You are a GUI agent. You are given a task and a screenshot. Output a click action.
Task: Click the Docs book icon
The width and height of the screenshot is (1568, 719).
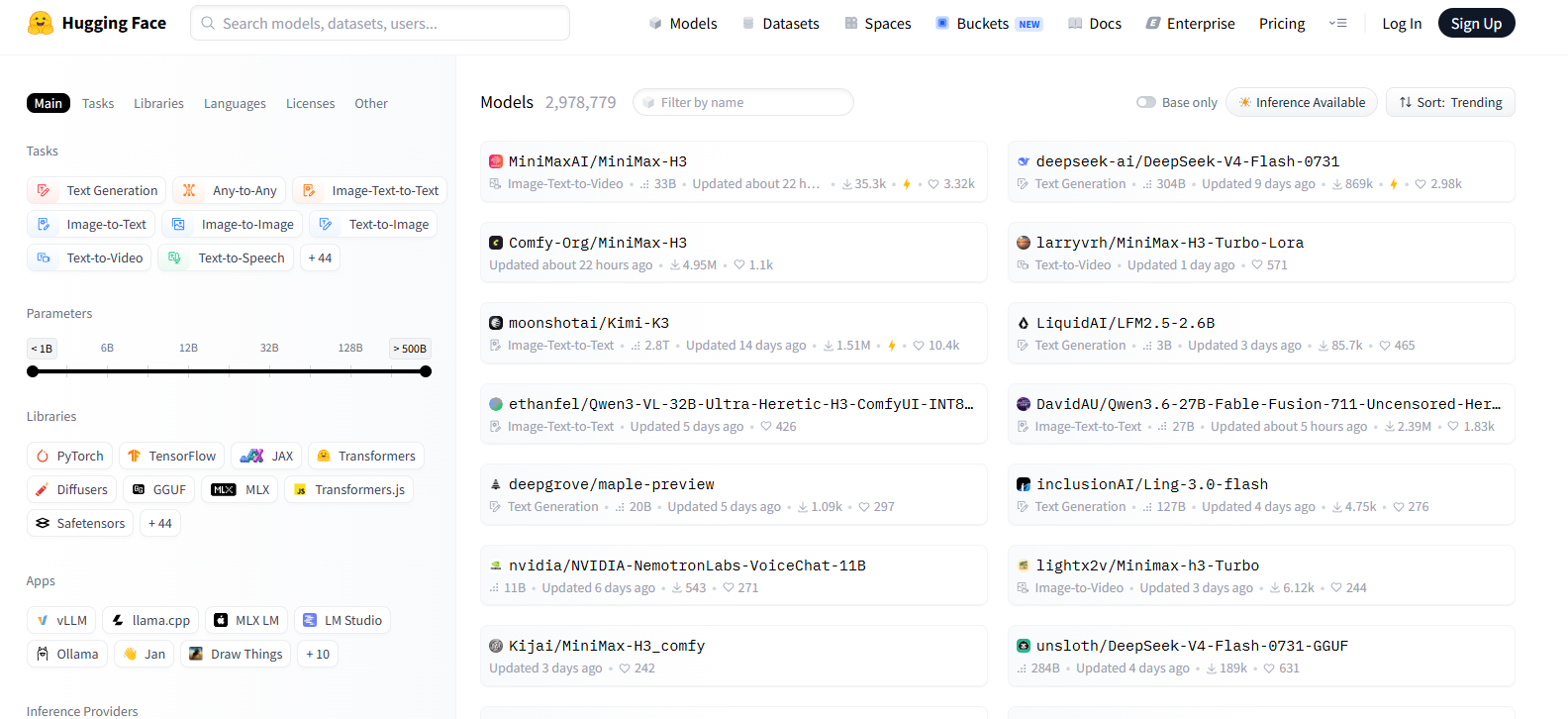point(1075,23)
